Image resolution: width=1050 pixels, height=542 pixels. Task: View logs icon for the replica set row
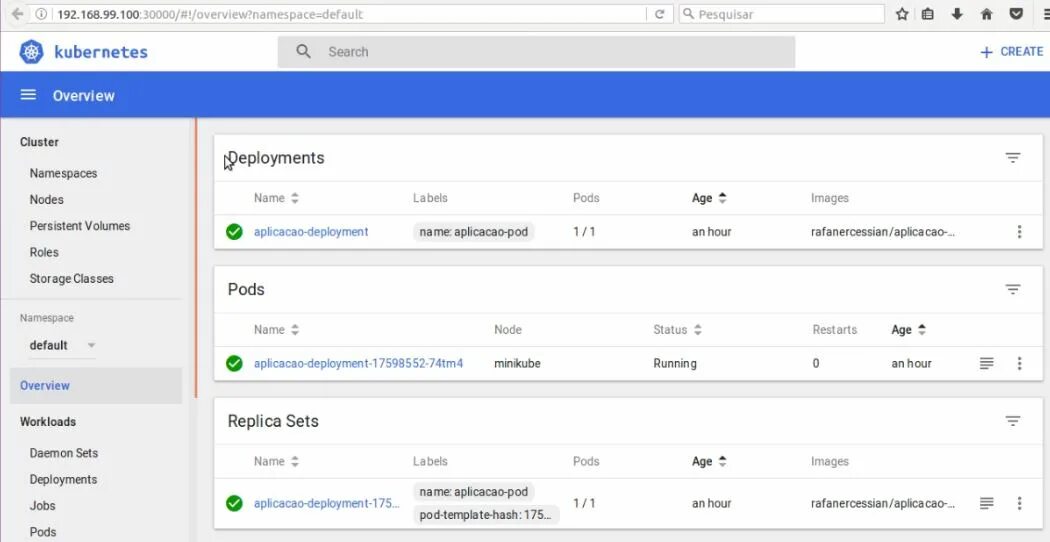(986, 503)
